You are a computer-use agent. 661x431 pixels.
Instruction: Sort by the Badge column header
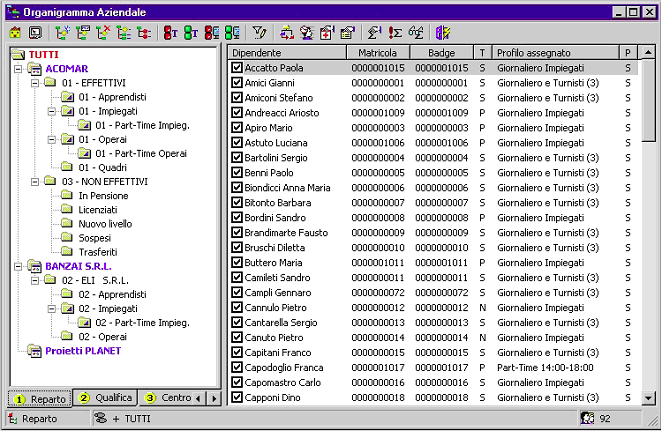pyautogui.click(x=441, y=53)
